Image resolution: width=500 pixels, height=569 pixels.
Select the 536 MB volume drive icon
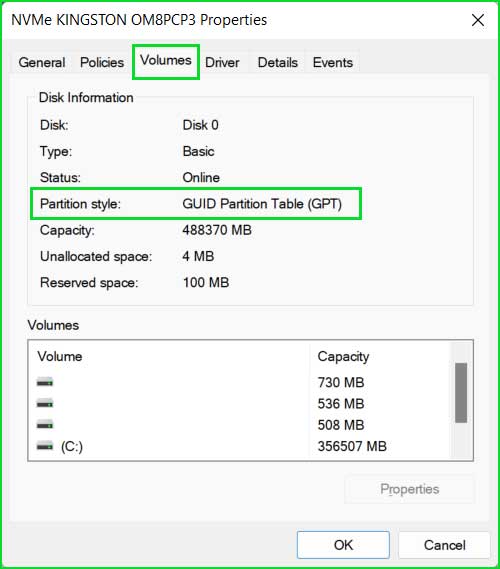pyautogui.click(x=45, y=403)
